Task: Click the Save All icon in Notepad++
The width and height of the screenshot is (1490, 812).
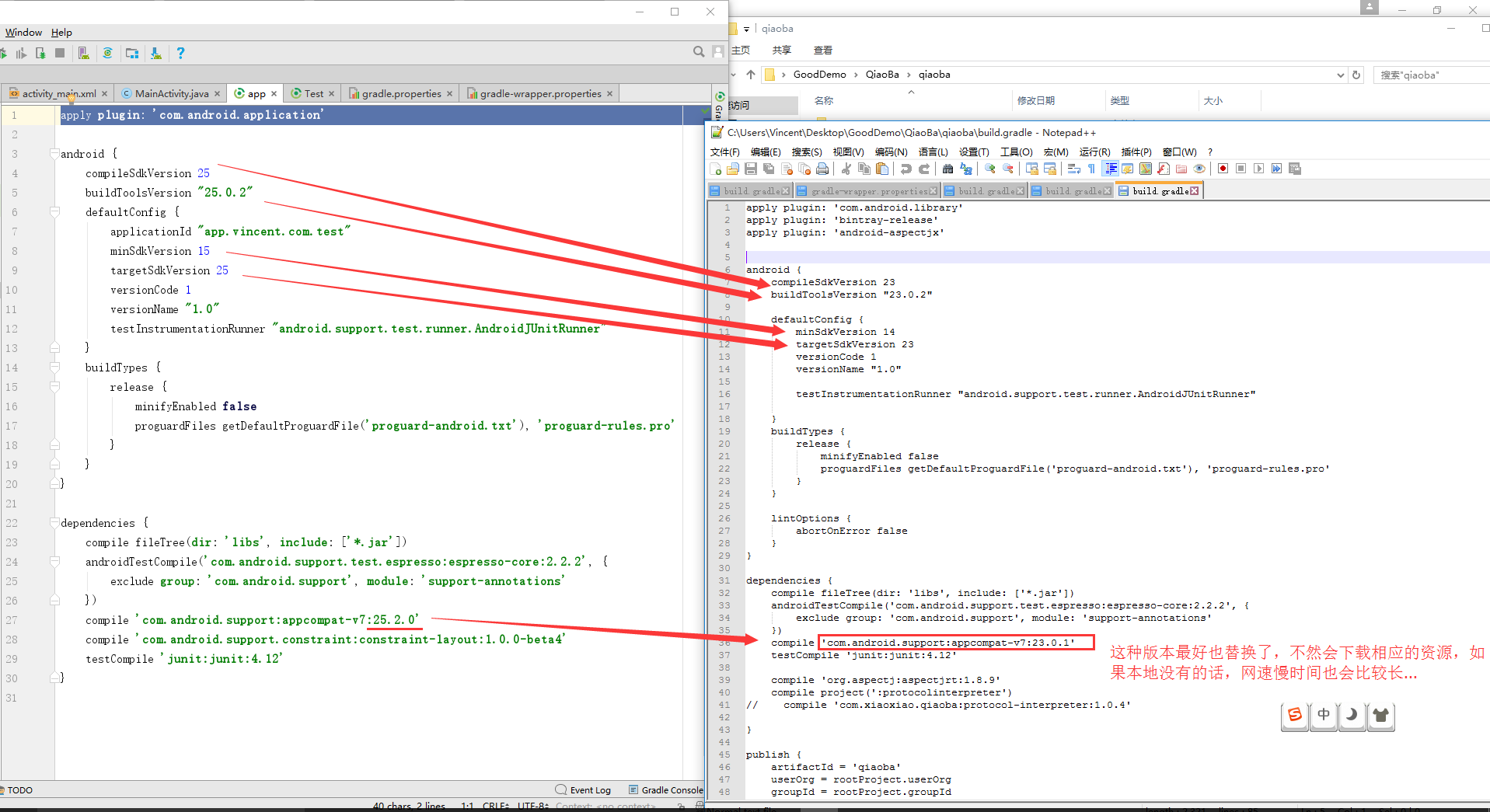Action: point(769,169)
